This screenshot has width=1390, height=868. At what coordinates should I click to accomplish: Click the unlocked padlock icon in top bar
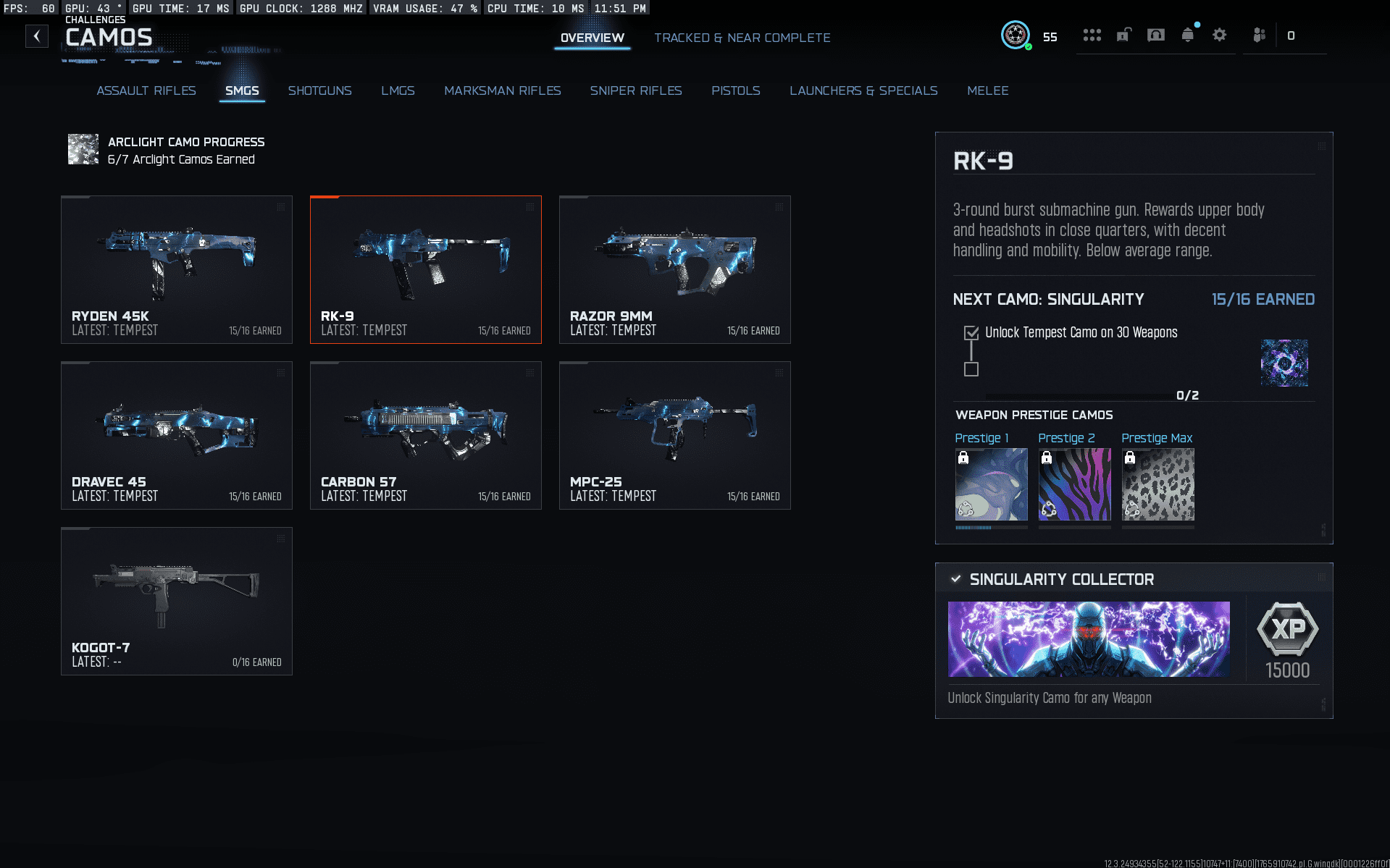pos(1123,35)
